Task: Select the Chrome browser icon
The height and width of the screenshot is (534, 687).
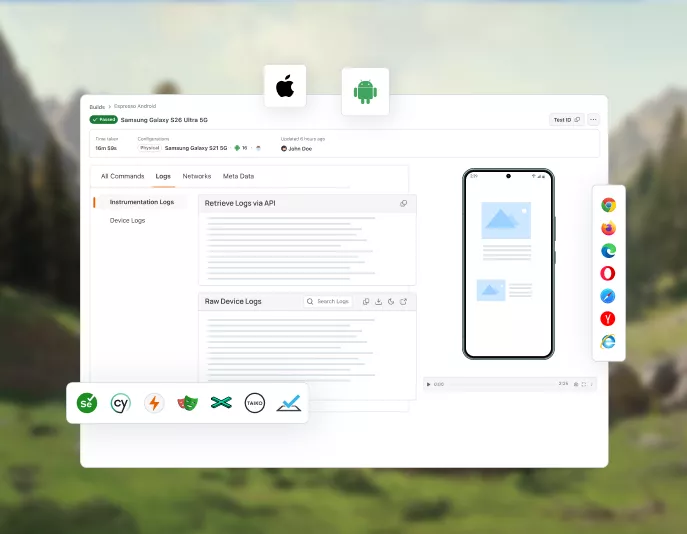Action: (x=608, y=205)
